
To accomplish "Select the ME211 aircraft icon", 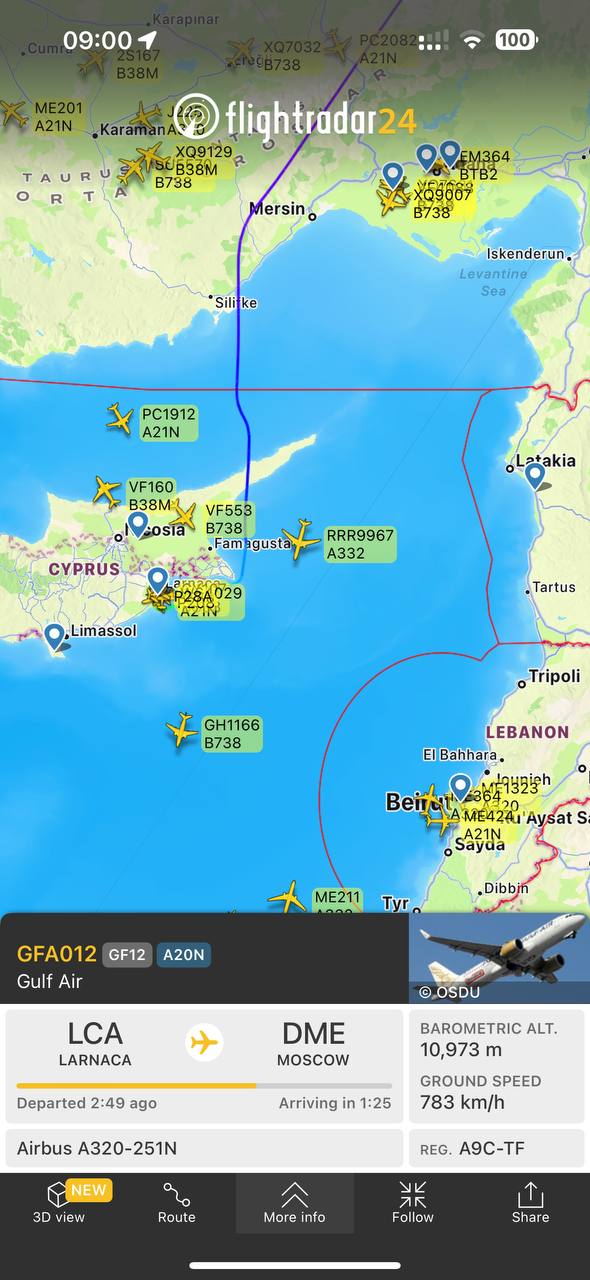I will (x=288, y=897).
